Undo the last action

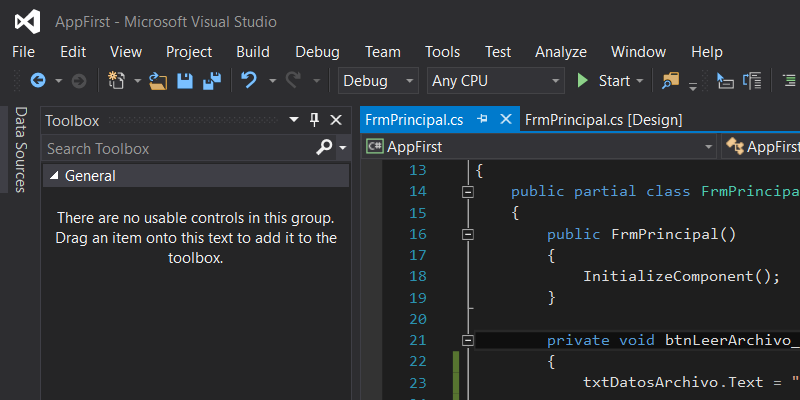(x=249, y=81)
